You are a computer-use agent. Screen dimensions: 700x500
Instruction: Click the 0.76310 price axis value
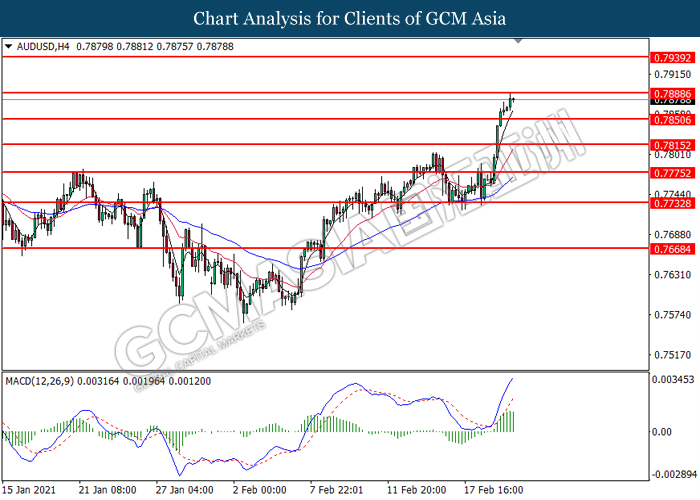click(672, 275)
